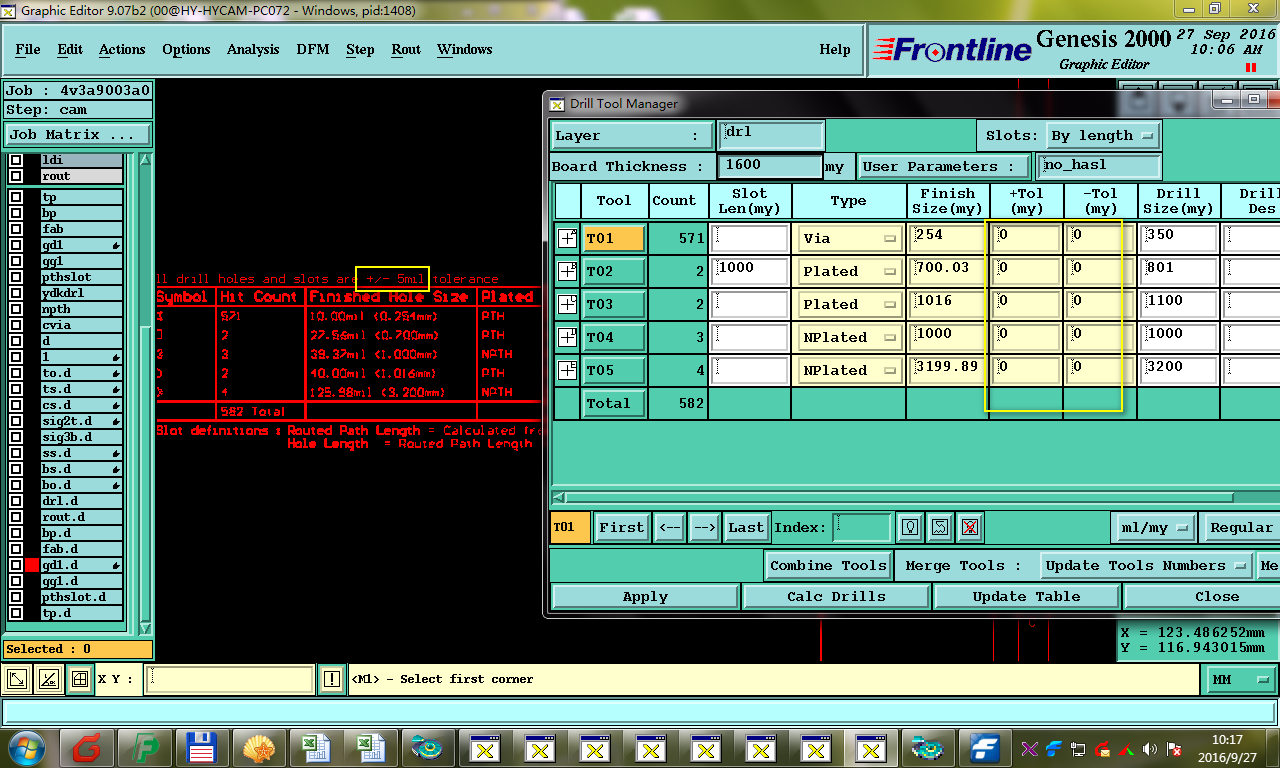Open the Edit menu

point(70,49)
